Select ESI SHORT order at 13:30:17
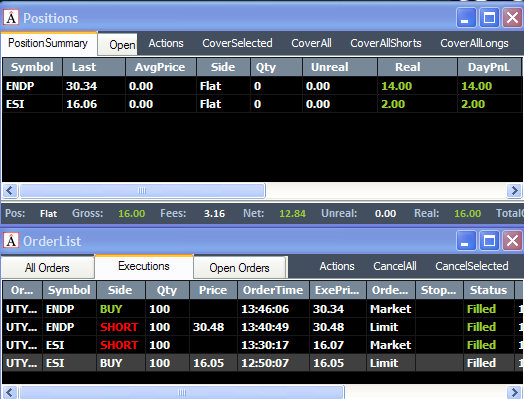This screenshot has width=524, height=399. click(262, 345)
